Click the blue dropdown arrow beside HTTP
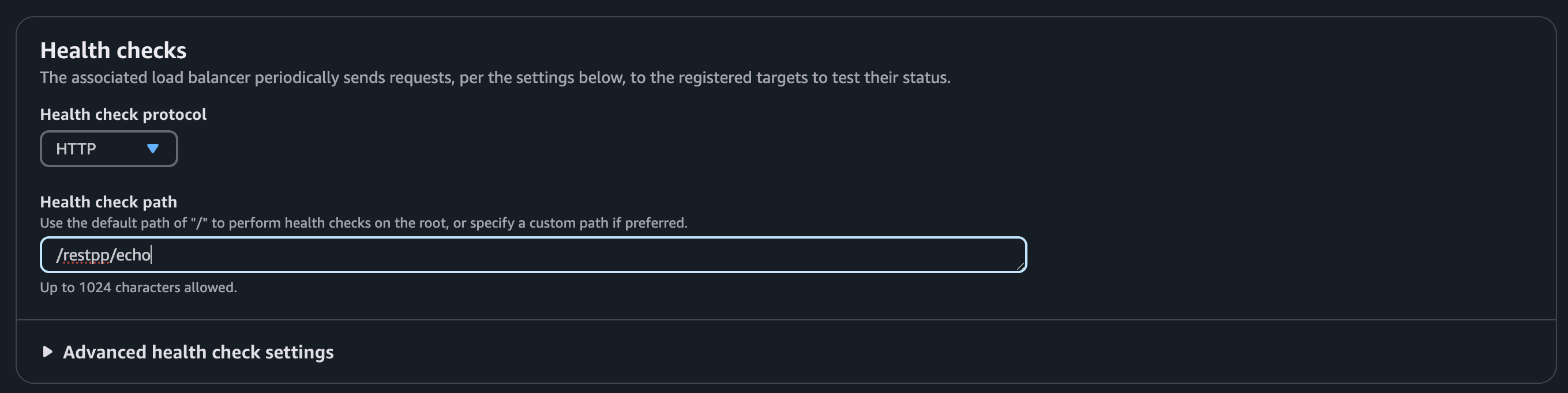The height and width of the screenshot is (393, 1568). coord(153,149)
